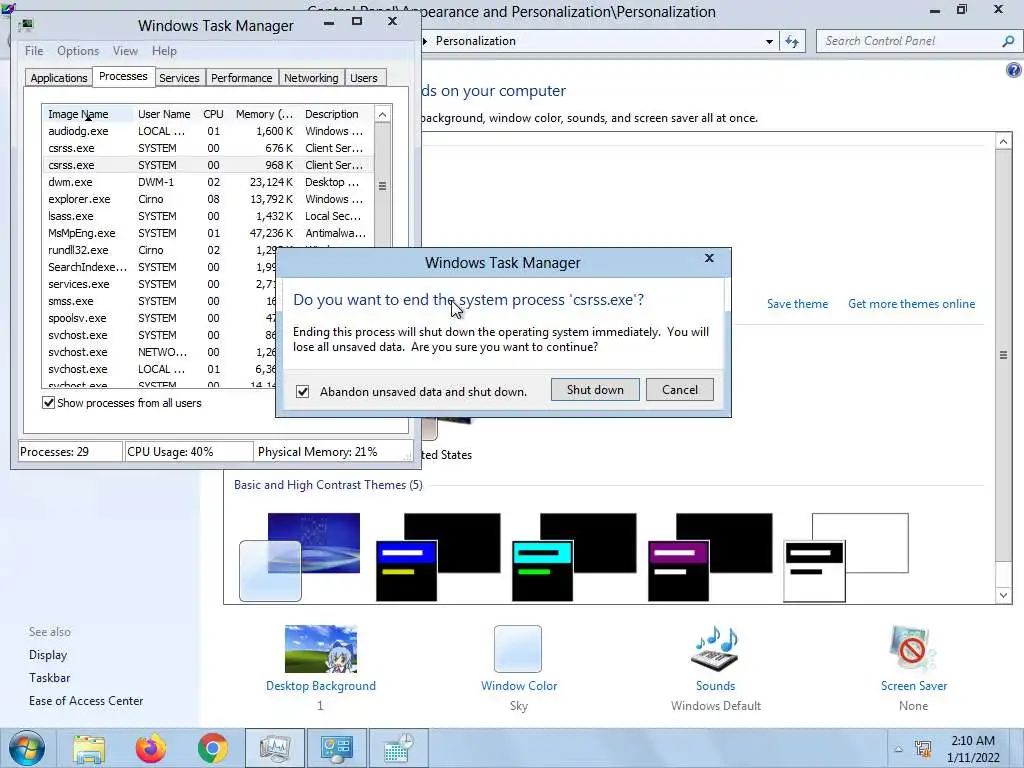
Task: Select the purple High Contrast theme
Action: click(710, 557)
